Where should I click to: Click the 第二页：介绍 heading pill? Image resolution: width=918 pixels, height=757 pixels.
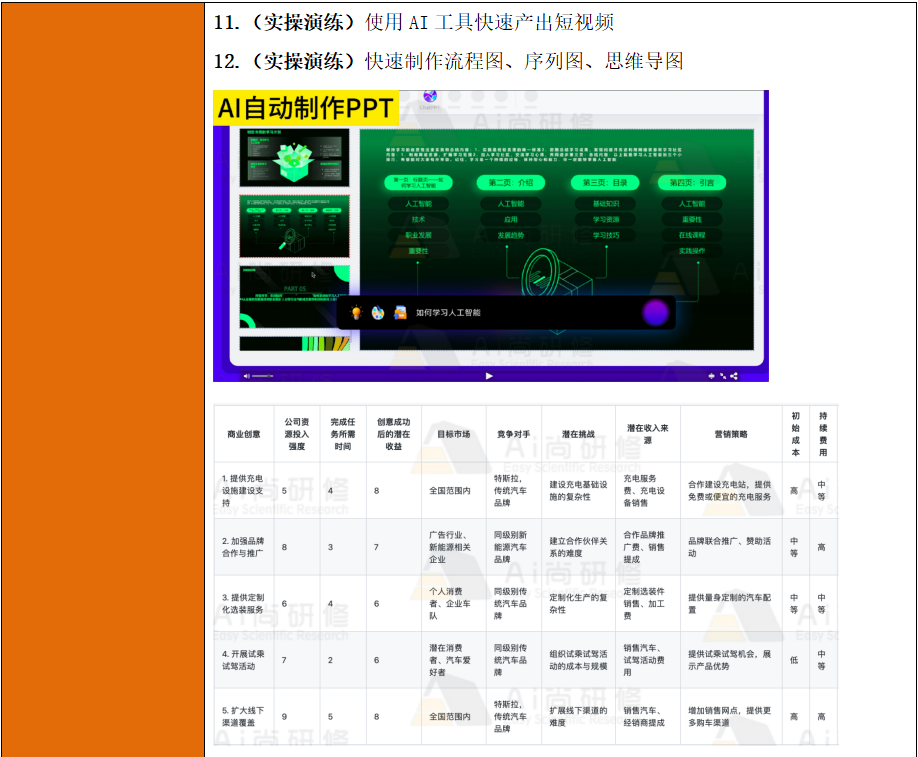point(511,183)
